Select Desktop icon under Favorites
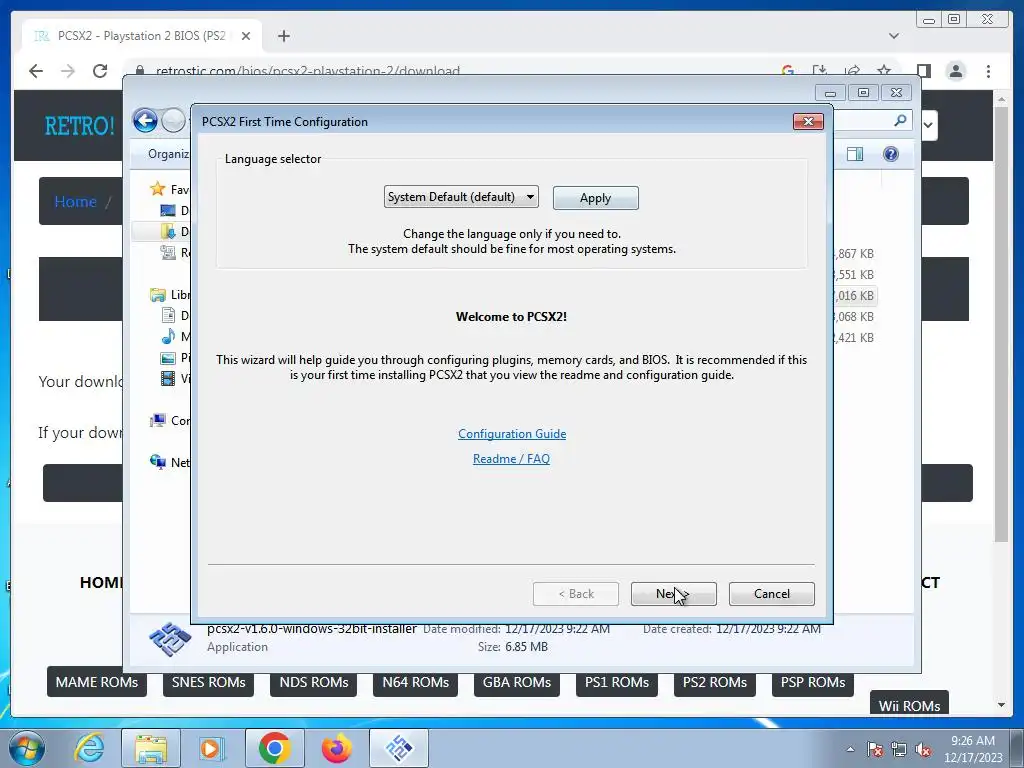The width and height of the screenshot is (1024, 768). pyautogui.click(x=168, y=210)
